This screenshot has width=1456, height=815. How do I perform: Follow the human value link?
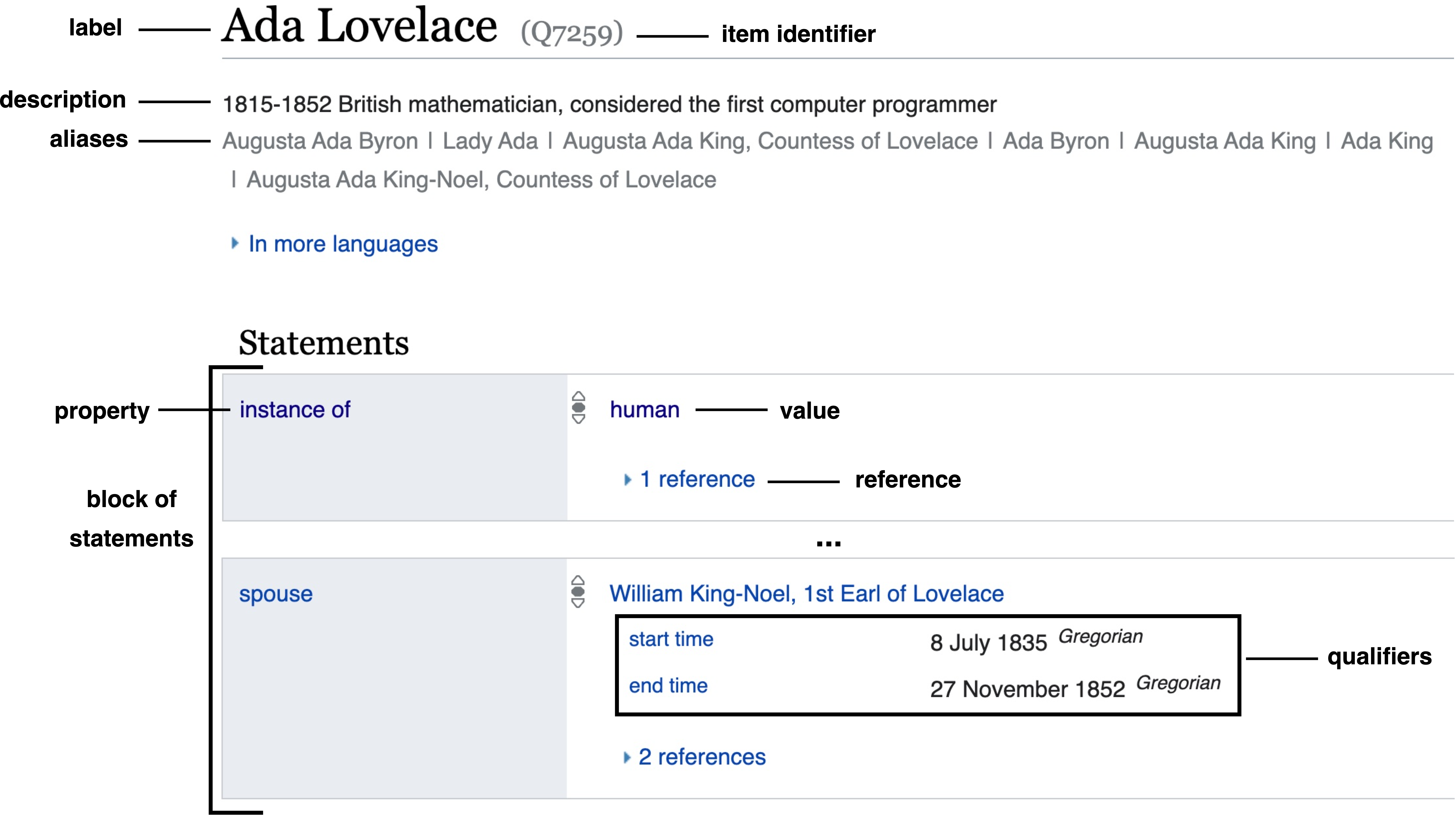click(x=644, y=410)
